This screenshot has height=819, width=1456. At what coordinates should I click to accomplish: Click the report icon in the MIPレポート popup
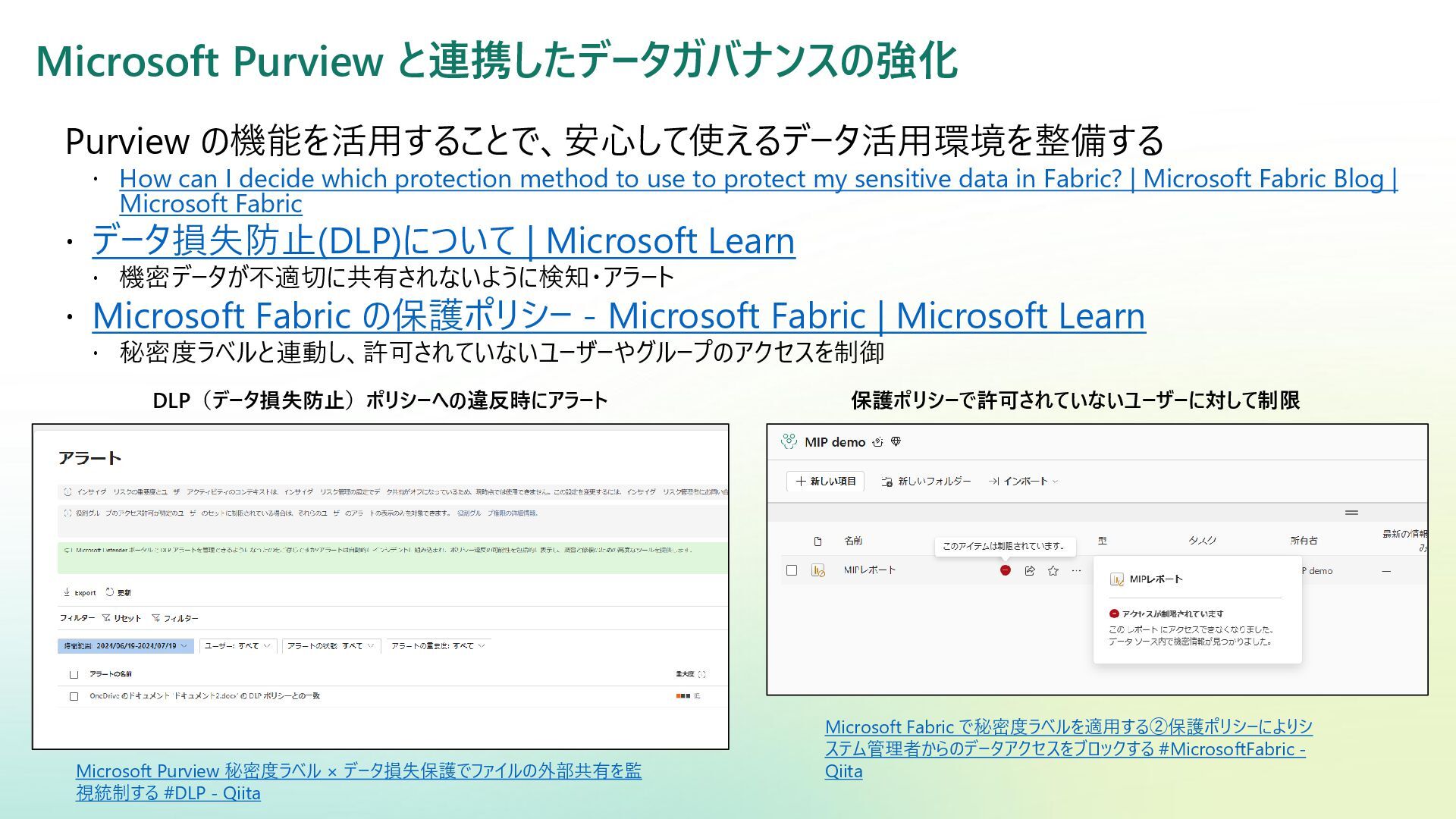click(x=1116, y=579)
